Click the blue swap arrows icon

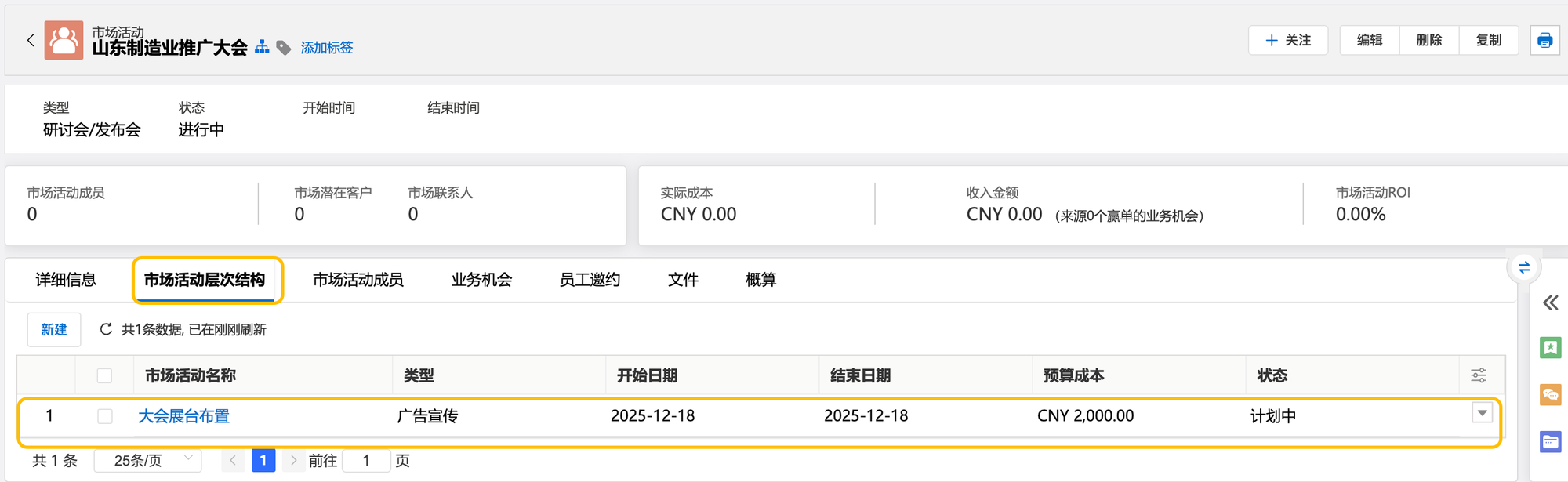(x=1524, y=268)
